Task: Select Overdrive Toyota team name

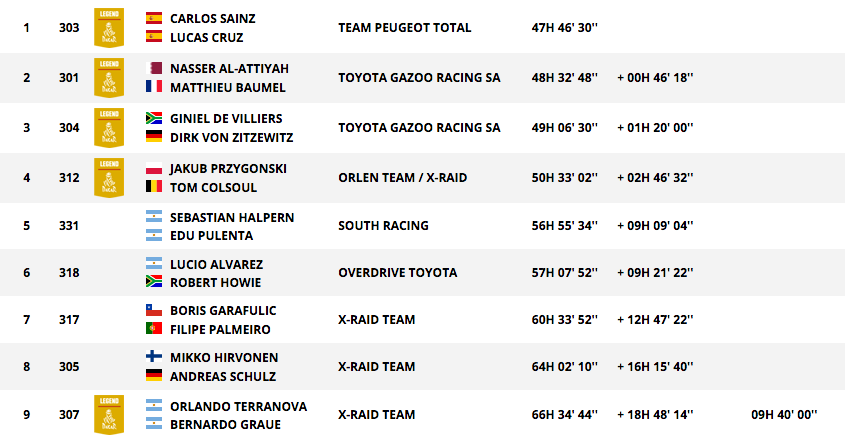Action: [398, 273]
